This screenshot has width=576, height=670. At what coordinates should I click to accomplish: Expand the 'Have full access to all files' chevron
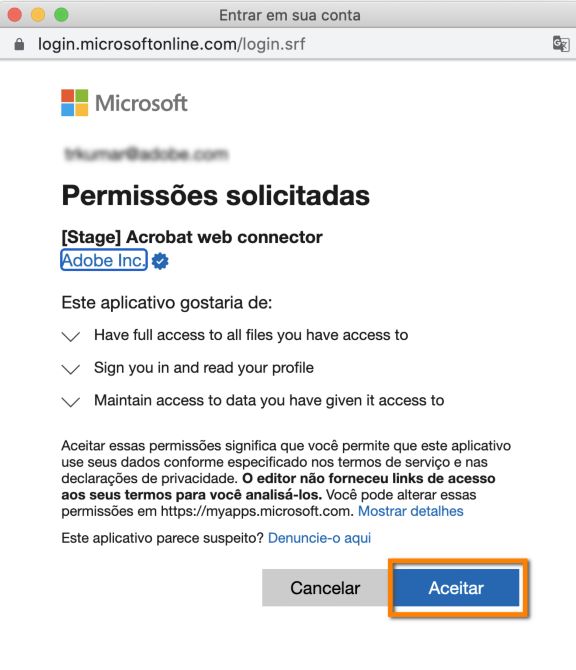(x=71, y=336)
